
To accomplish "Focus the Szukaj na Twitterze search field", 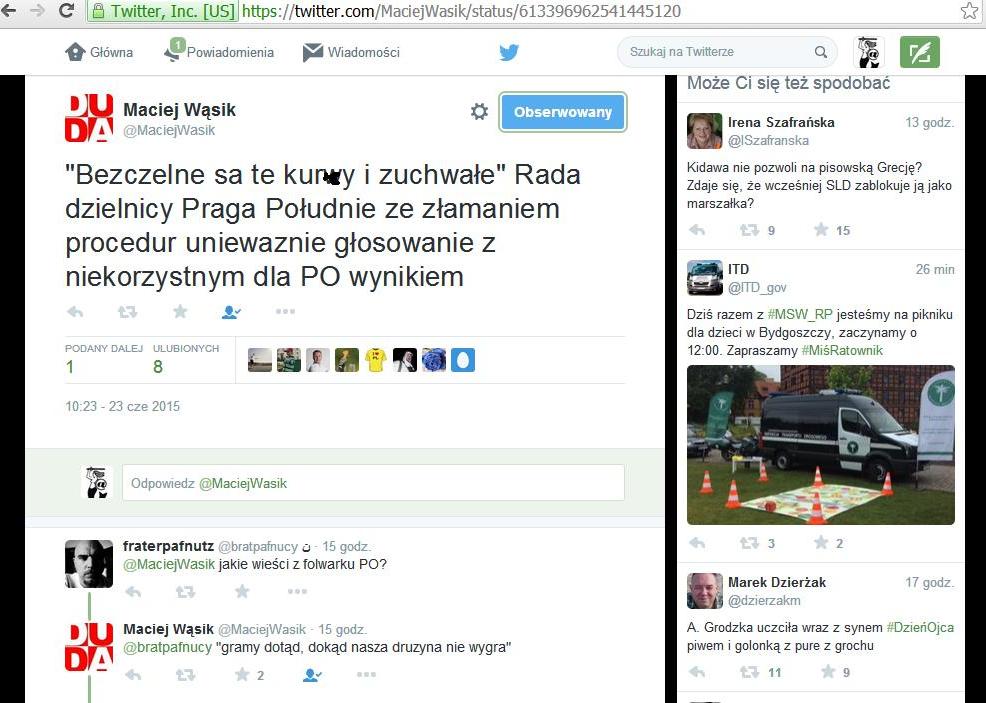I will coord(727,52).
